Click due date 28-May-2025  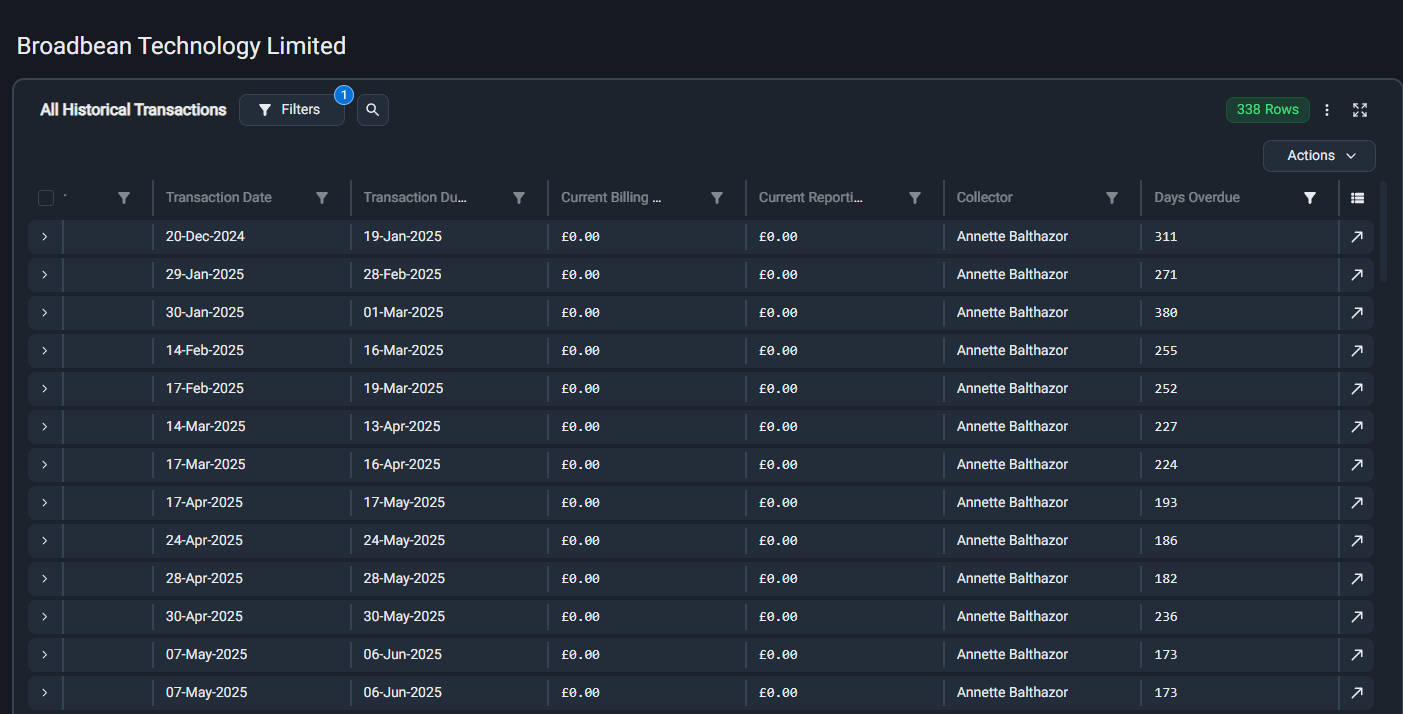point(405,579)
